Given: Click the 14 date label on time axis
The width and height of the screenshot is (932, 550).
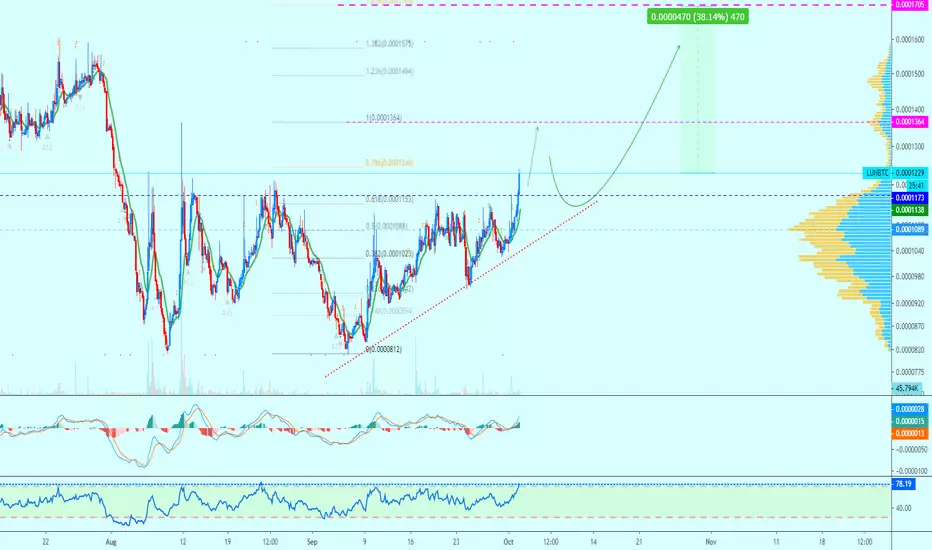Looking at the screenshot, I should pyautogui.click(x=593, y=542).
